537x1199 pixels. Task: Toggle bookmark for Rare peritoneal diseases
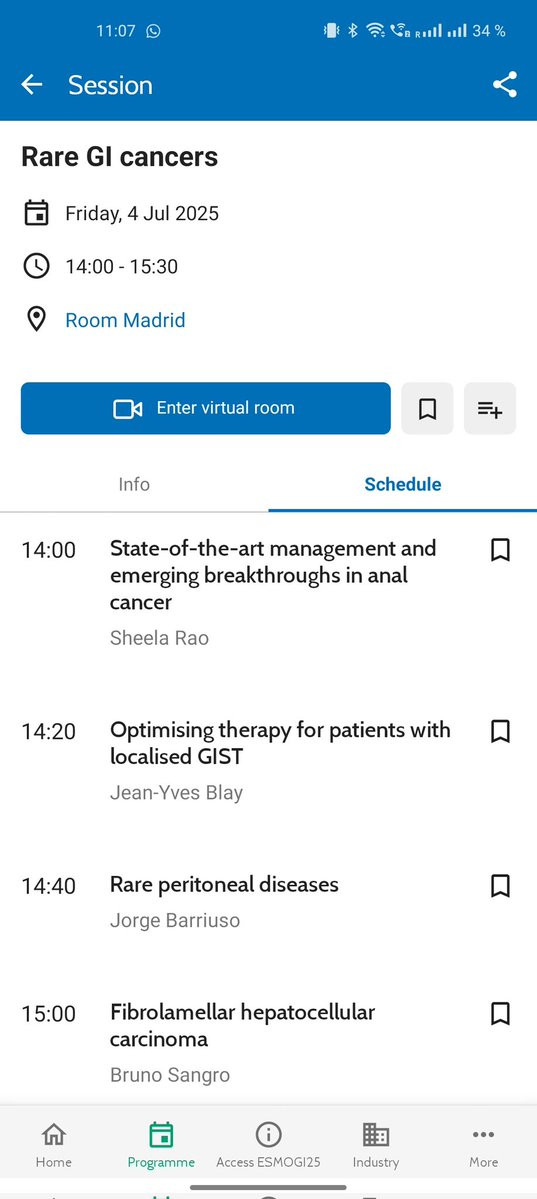[500, 886]
